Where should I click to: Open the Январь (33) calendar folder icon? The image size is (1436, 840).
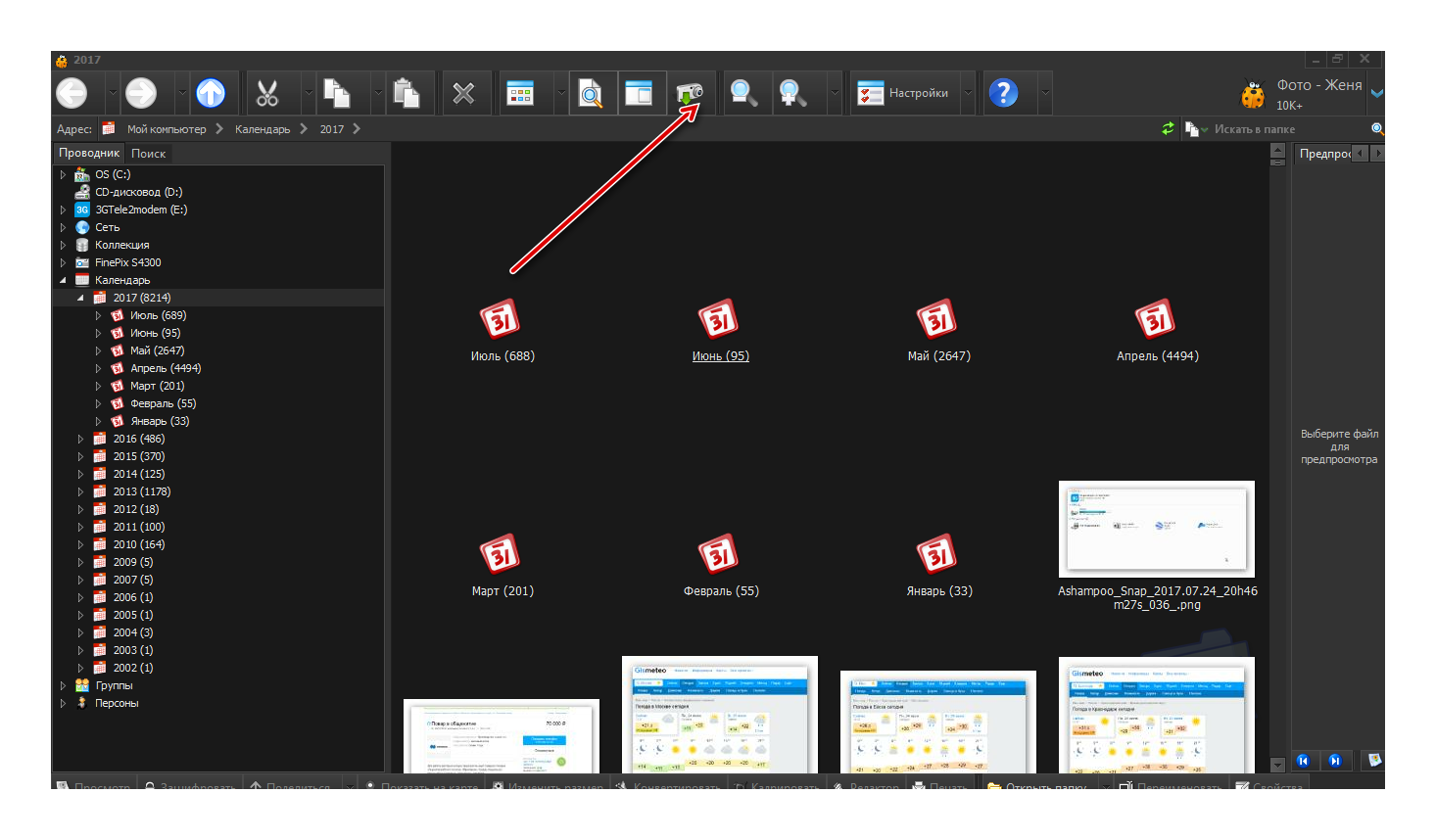coord(936,553)
